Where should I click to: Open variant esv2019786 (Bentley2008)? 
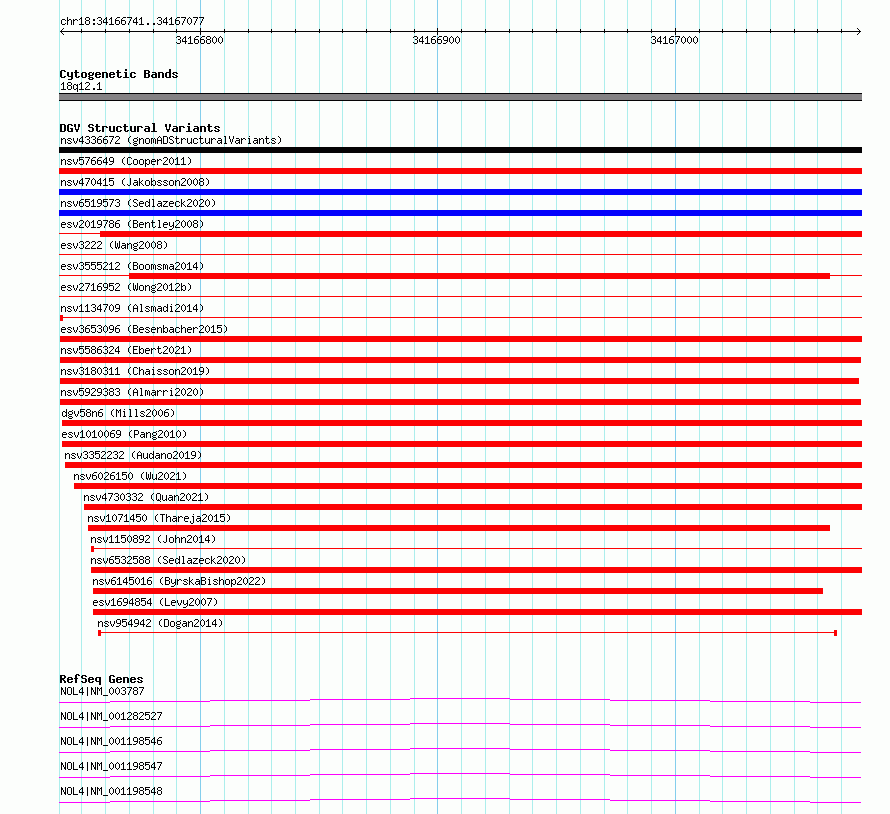tap(132, 224)
